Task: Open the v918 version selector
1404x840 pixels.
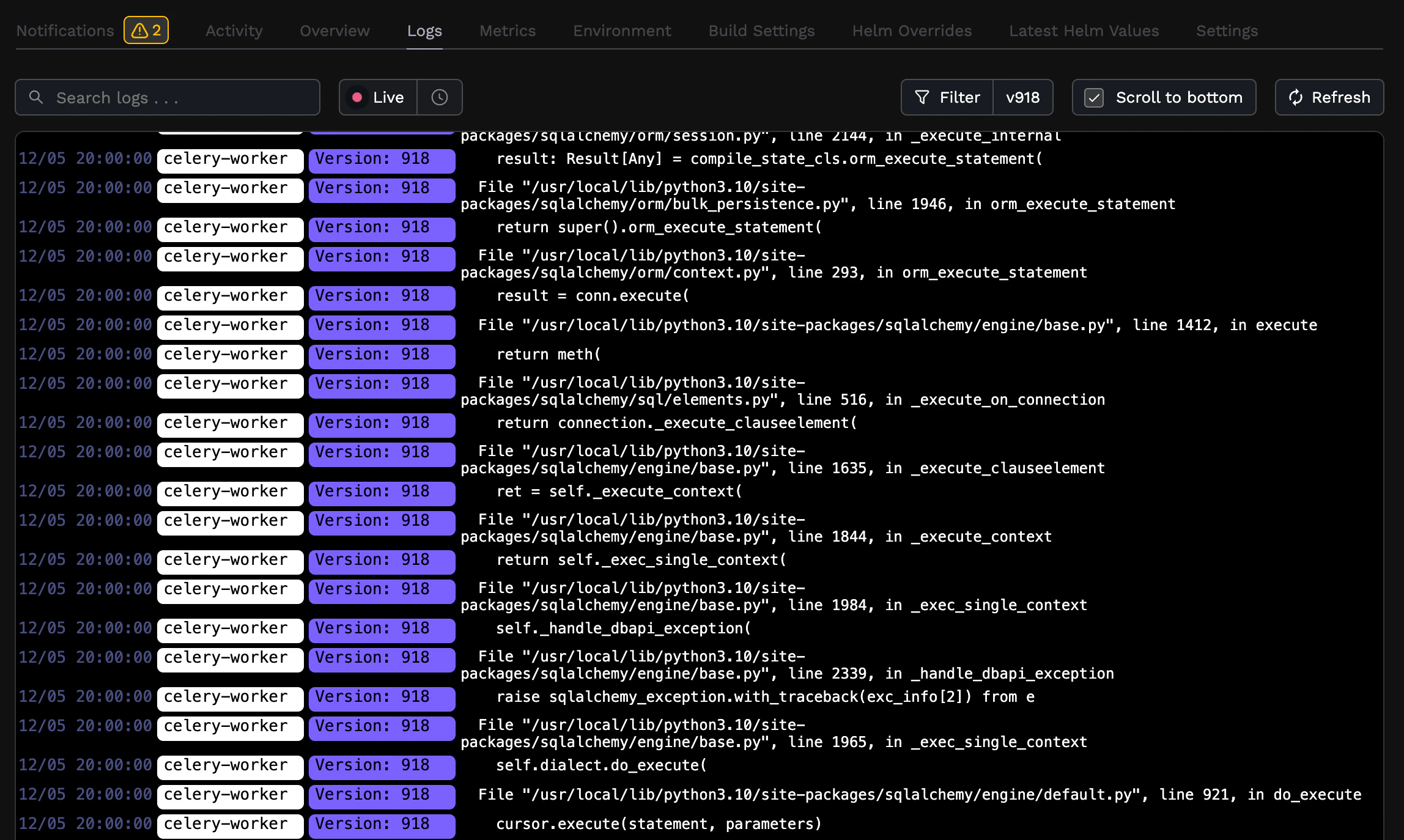Action: (1022, 97)
